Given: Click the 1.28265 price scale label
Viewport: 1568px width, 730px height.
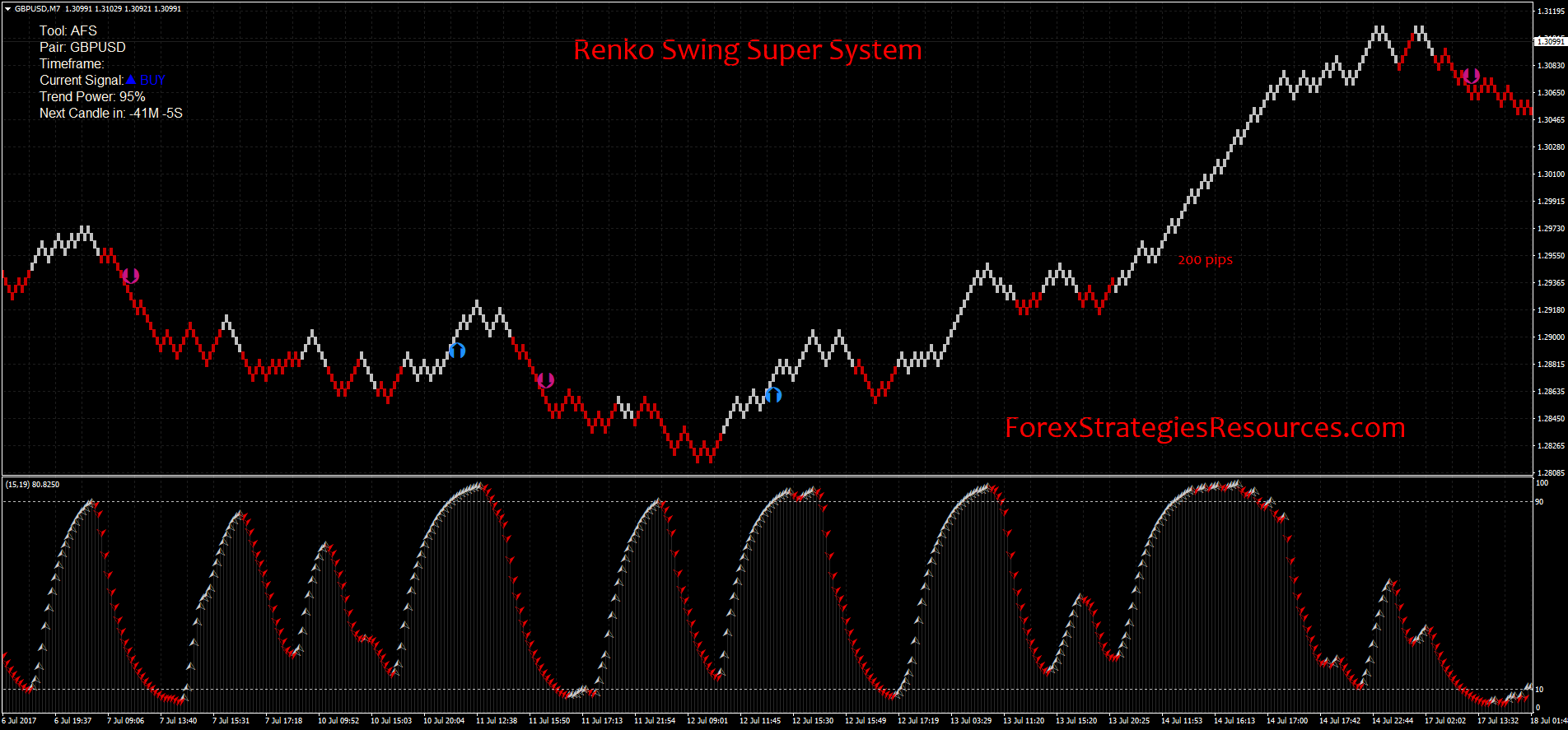Looking at the screenshot, I should coord(1551,445).
